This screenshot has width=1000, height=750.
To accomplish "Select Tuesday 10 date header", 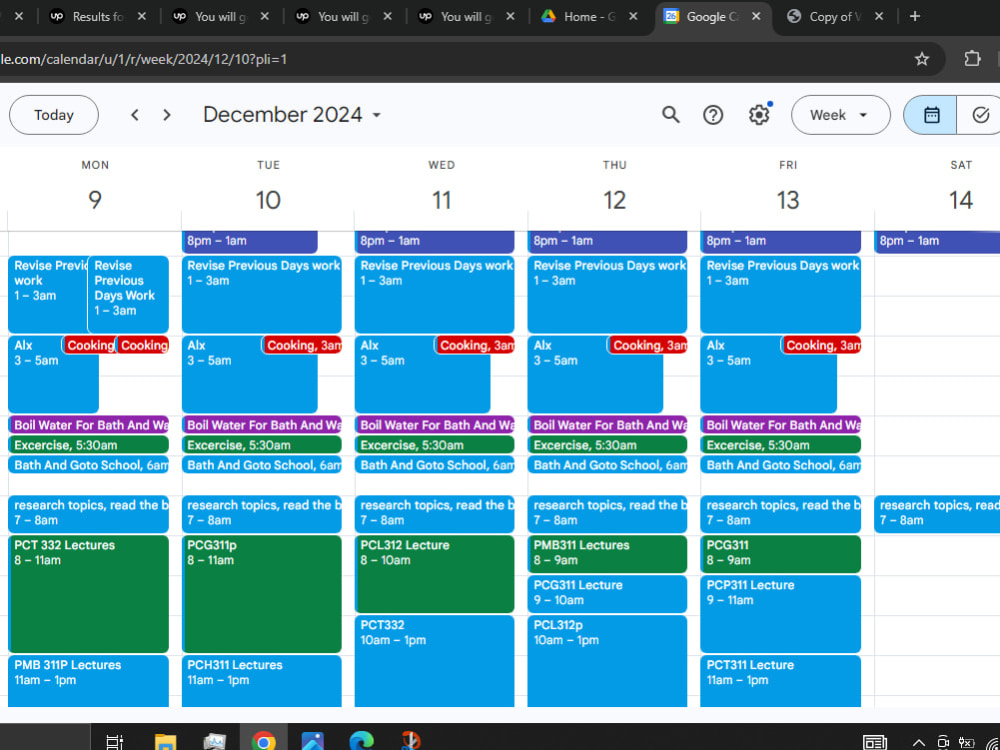I will (x=268, y=200).
